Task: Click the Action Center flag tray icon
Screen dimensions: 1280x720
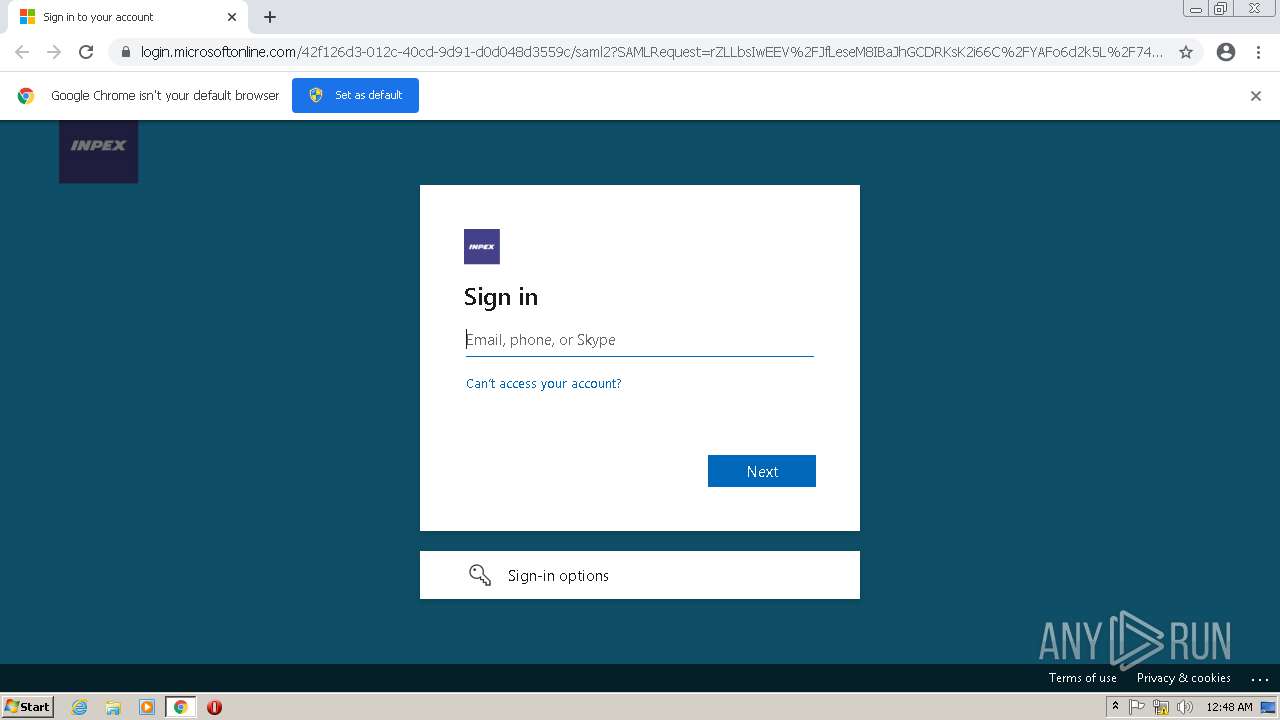Action: (1137, 707)
